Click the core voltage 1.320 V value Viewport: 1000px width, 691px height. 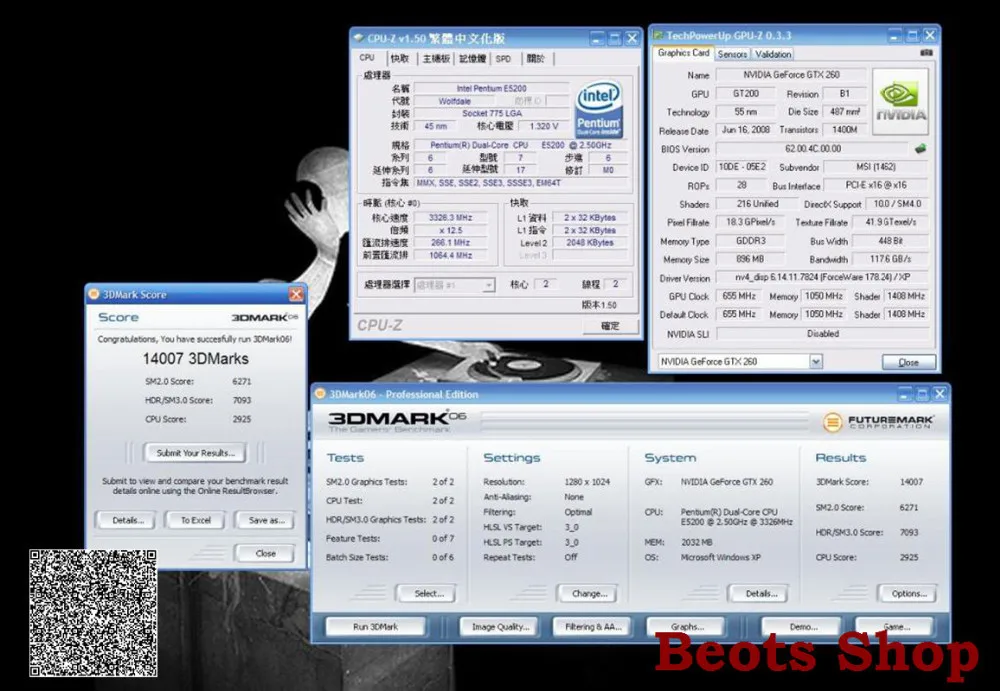tap(543, 126)
